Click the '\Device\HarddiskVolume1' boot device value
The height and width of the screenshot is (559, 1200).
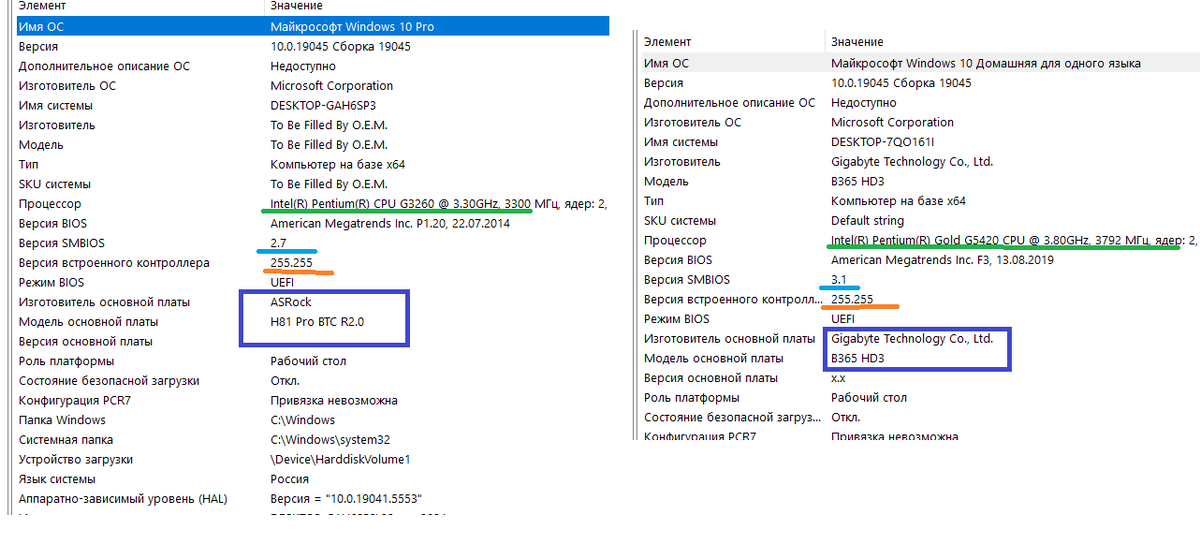click(341, 460)
